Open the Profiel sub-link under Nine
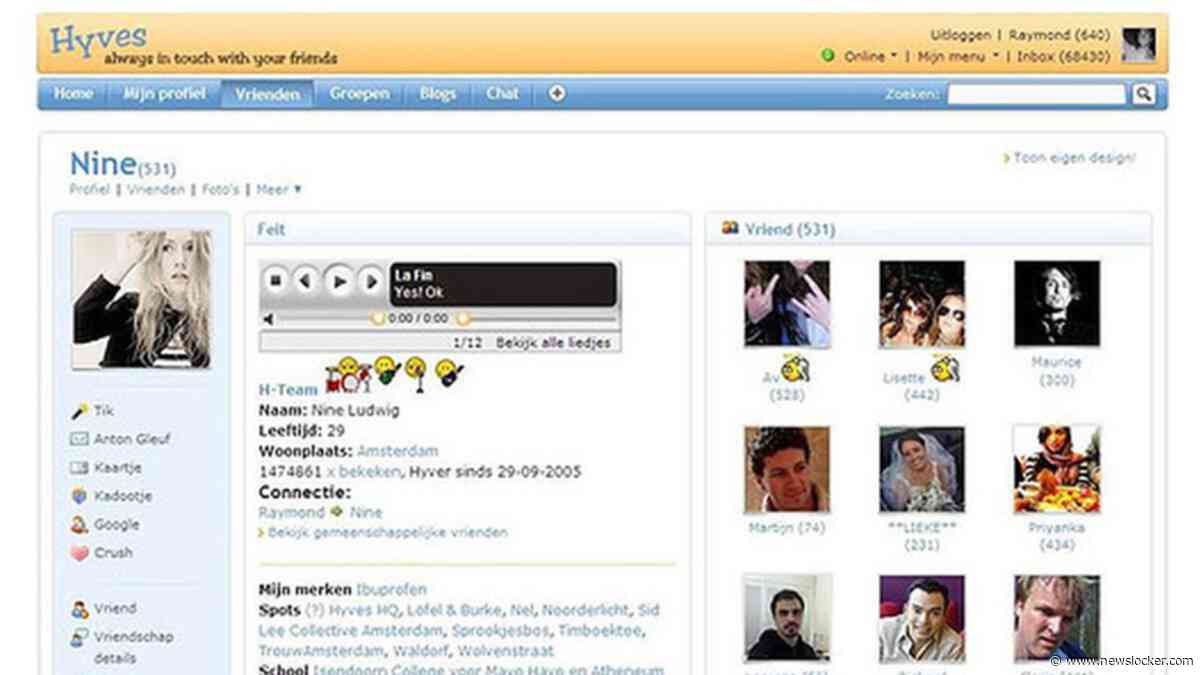Image resolution: width=1200 pixels, height=675 pixels. click(x=89, y=189)
